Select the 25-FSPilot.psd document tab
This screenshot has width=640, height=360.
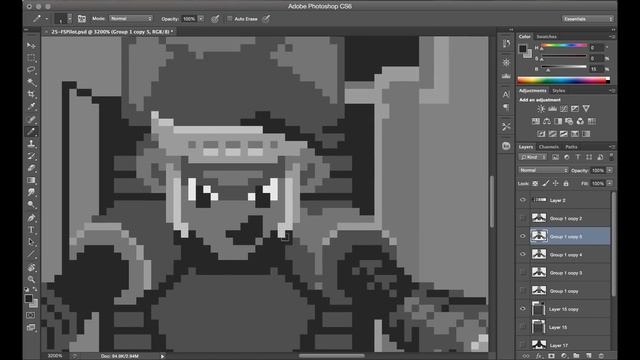pos(112,31)
